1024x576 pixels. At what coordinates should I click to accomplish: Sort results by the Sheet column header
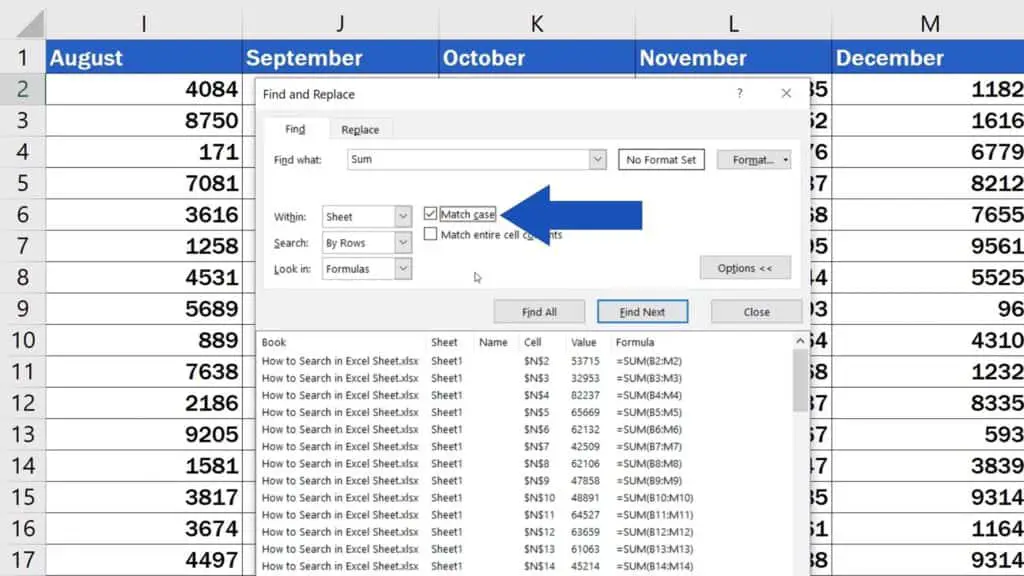[x=444, y=342]
